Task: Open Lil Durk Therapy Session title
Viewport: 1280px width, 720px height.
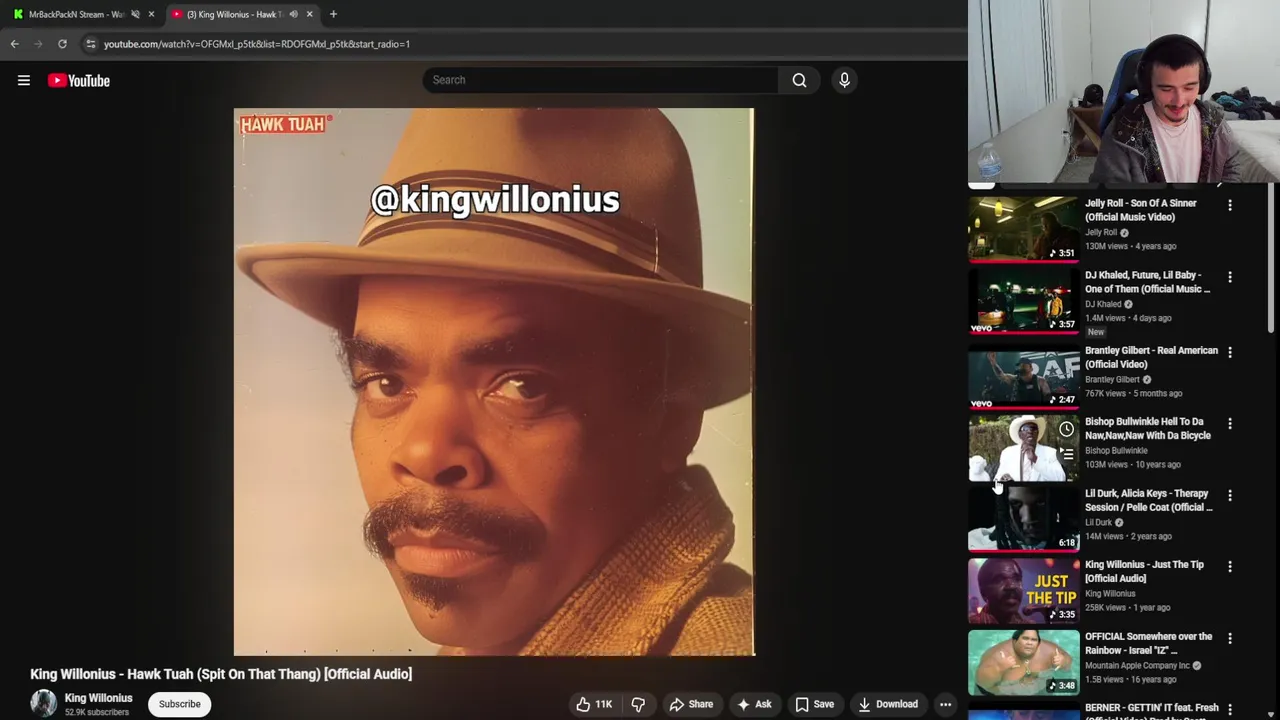Action: click(1149, 500)
